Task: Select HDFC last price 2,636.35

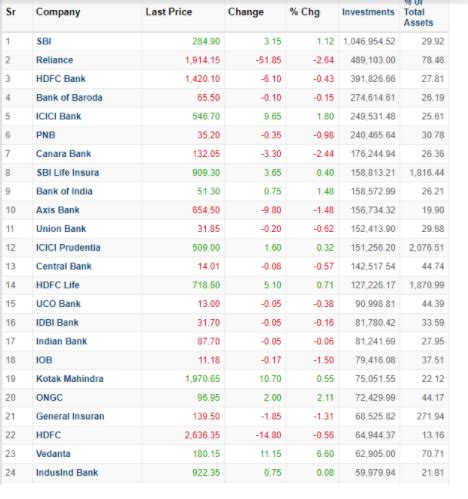Action: (202, 435)
